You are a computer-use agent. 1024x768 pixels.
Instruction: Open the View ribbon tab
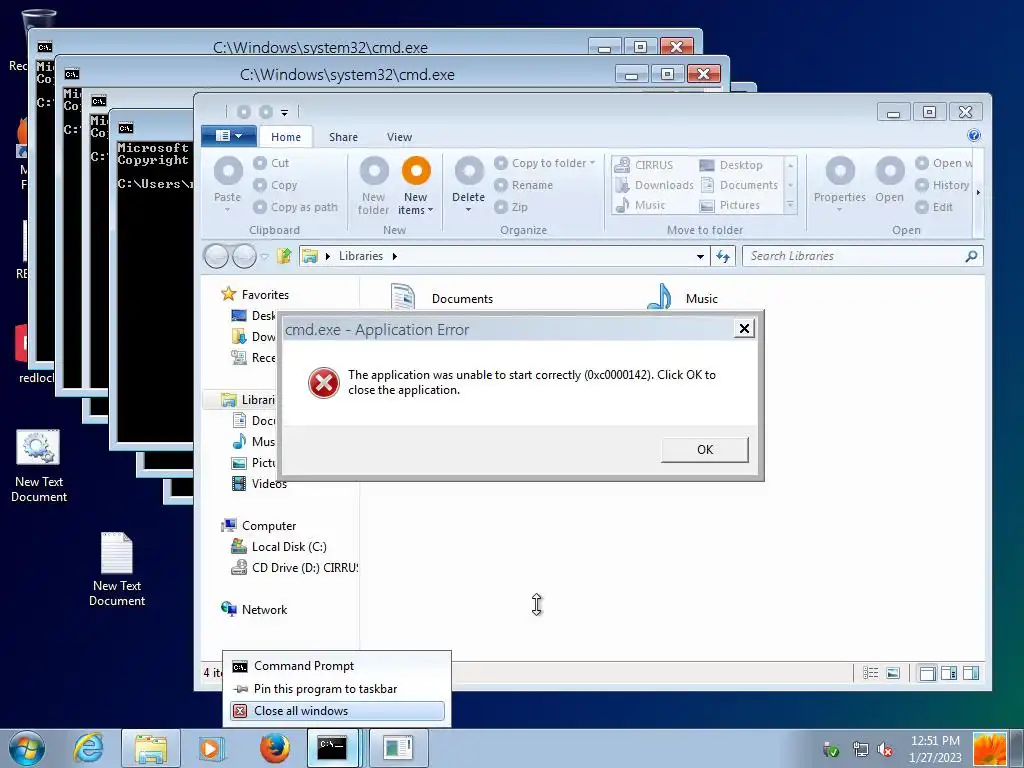399,137
